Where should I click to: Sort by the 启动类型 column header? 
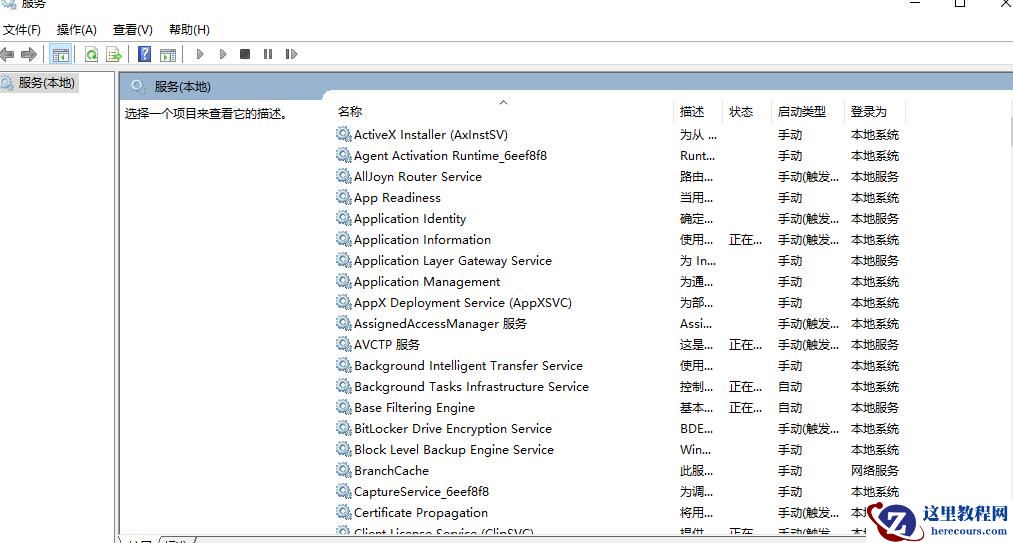(802, 112)
